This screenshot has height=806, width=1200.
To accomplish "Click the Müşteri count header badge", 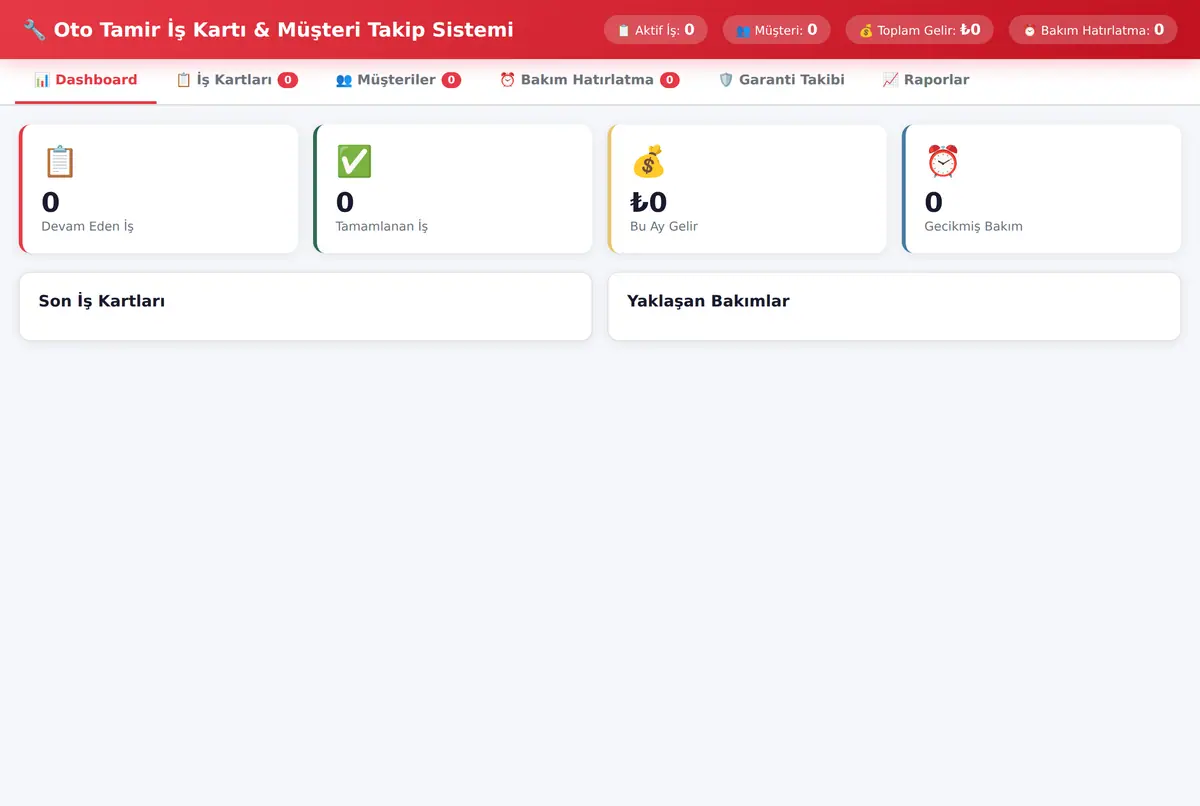I will 776,30.
